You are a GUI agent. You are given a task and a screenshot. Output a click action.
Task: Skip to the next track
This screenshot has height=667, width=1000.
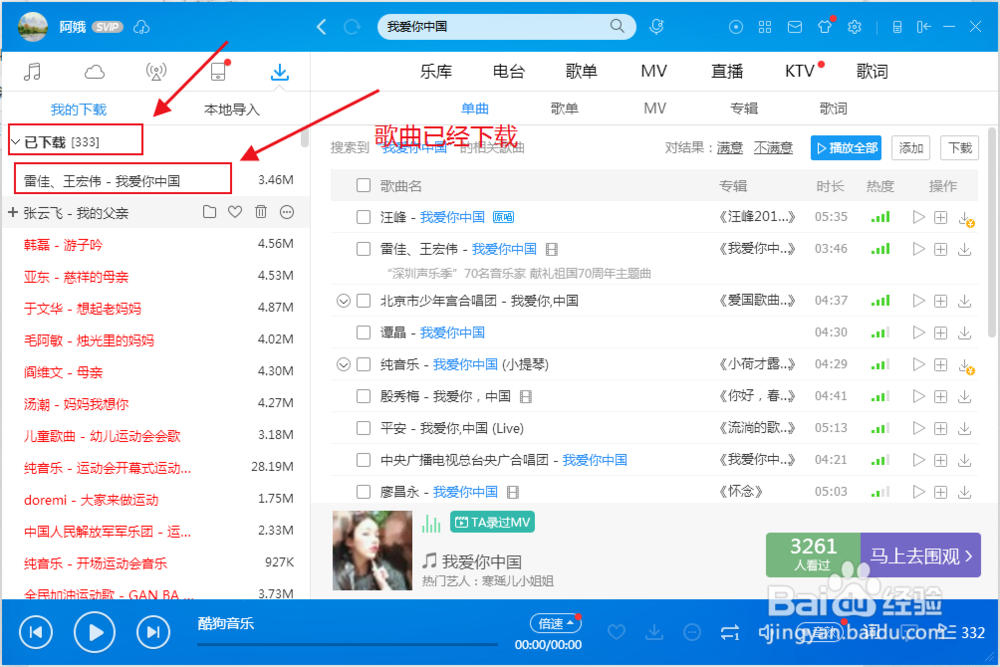pyautogui.click(x=153, y=632)
